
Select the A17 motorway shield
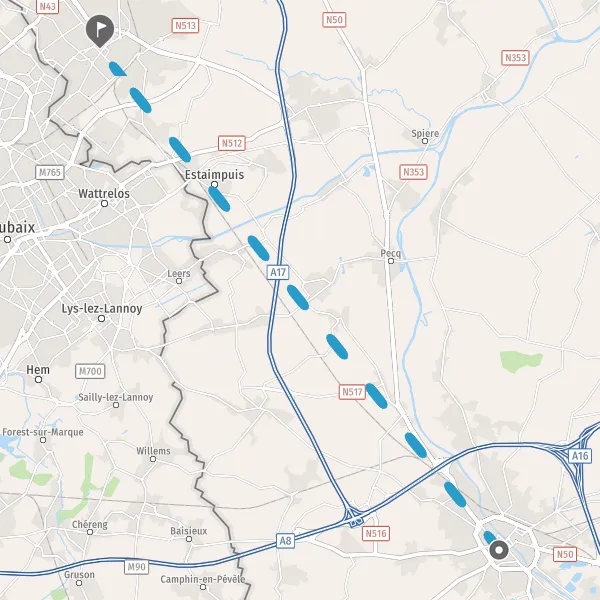(278, 272)
